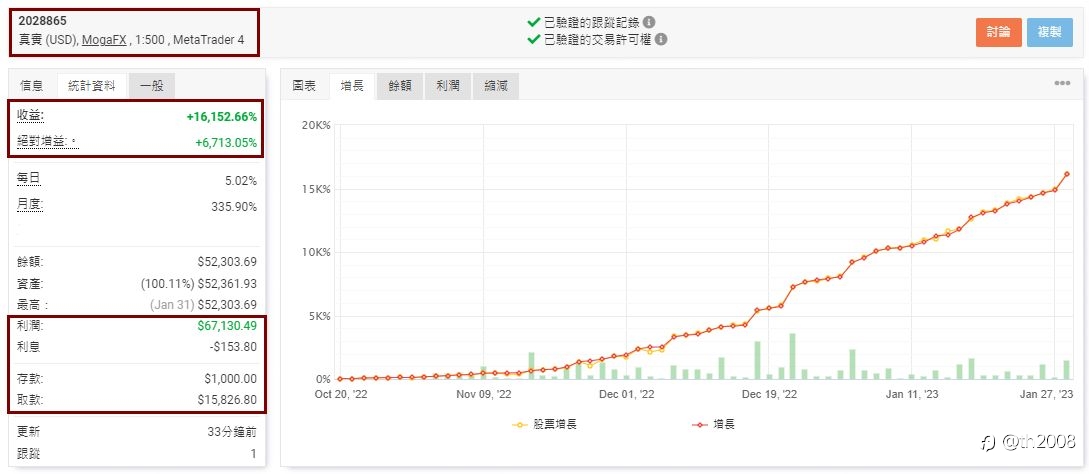The height and width of the screenshot is (474, 1089).
Task: Open the MogaFX broker link
Action: click(104, 40)
